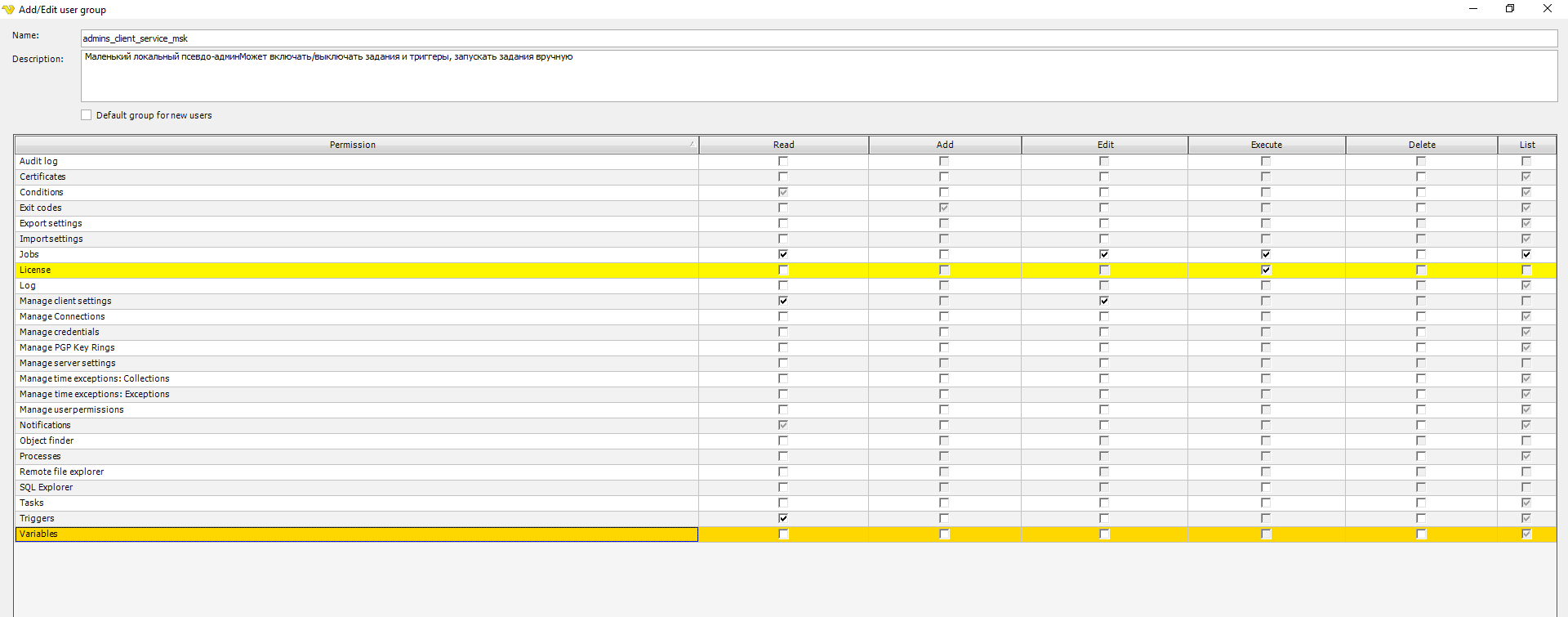This screenshot has height=617, width=1568.
Task: Uncheck Read permission for Jobs
Action: [783, 254]
